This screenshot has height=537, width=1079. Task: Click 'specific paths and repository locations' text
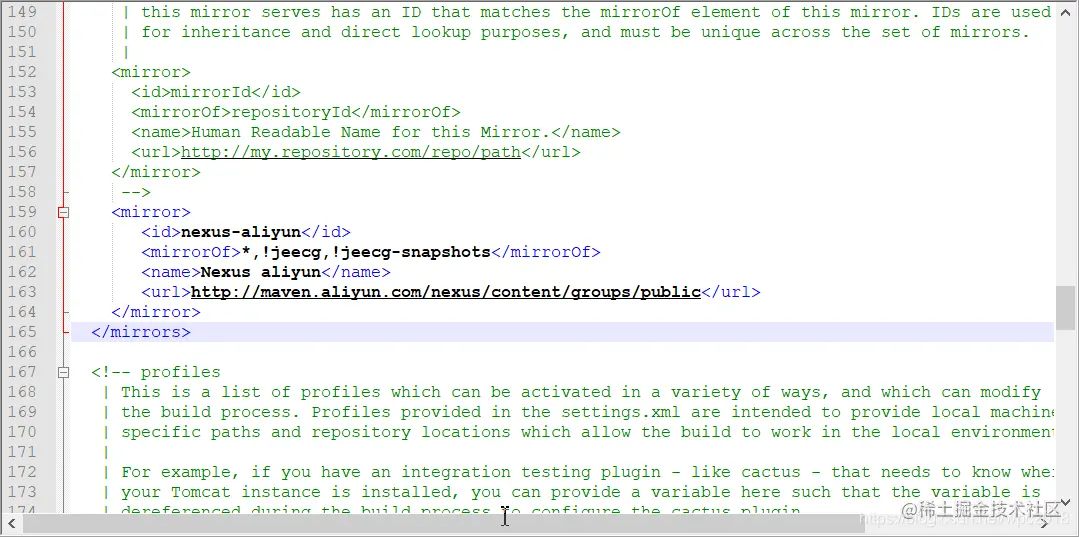[x=316, y=432]
